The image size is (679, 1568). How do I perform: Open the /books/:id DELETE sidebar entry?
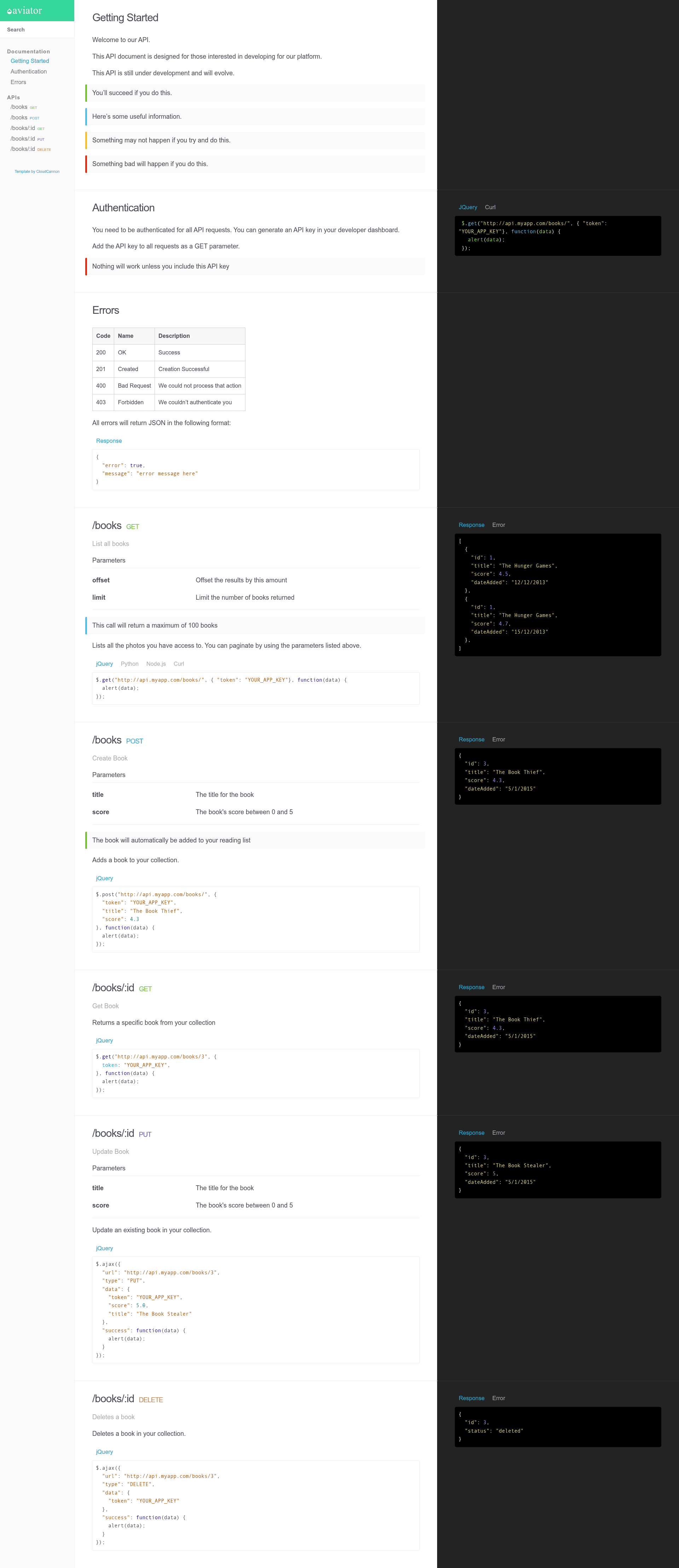coord(30,149)
